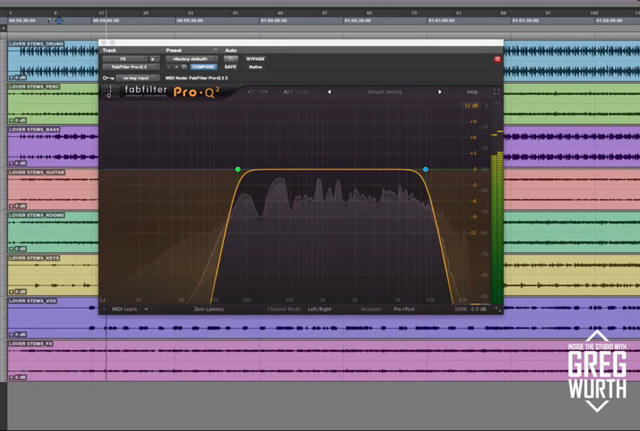Click Copy next to A/B
The width and height of the screenshot is (640, 431).
point(303,92)
